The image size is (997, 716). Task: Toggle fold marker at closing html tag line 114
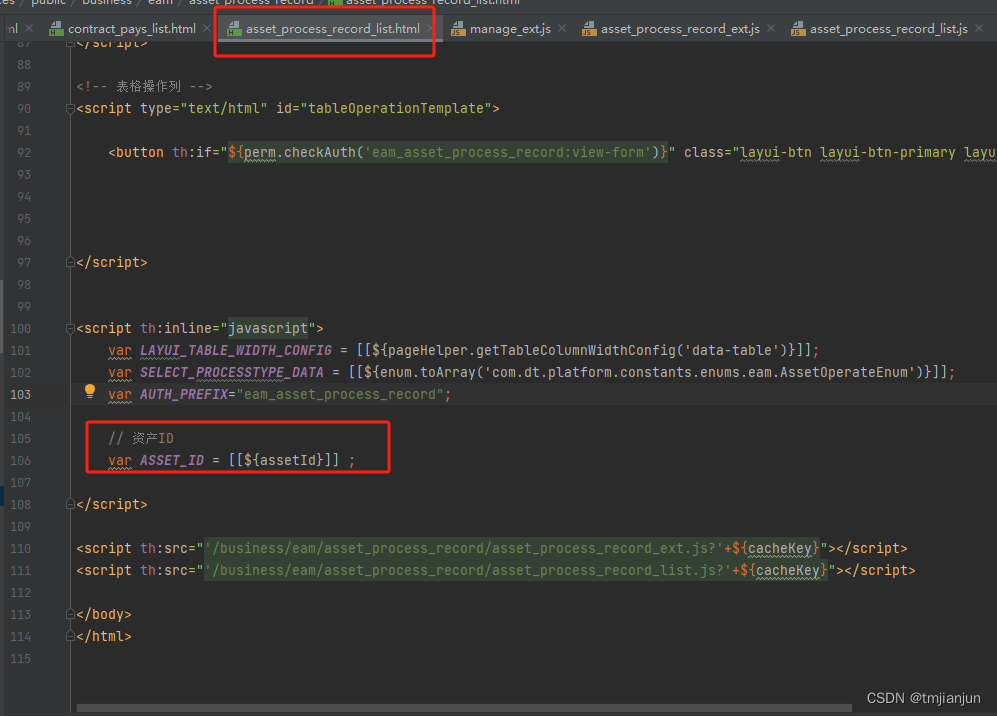[70, 637]
